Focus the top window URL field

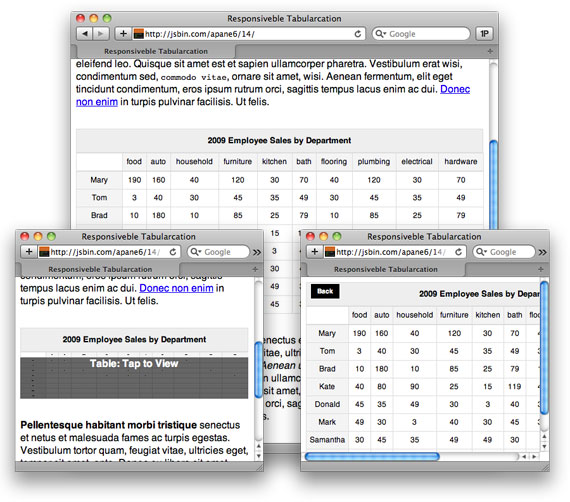(248, 34)
